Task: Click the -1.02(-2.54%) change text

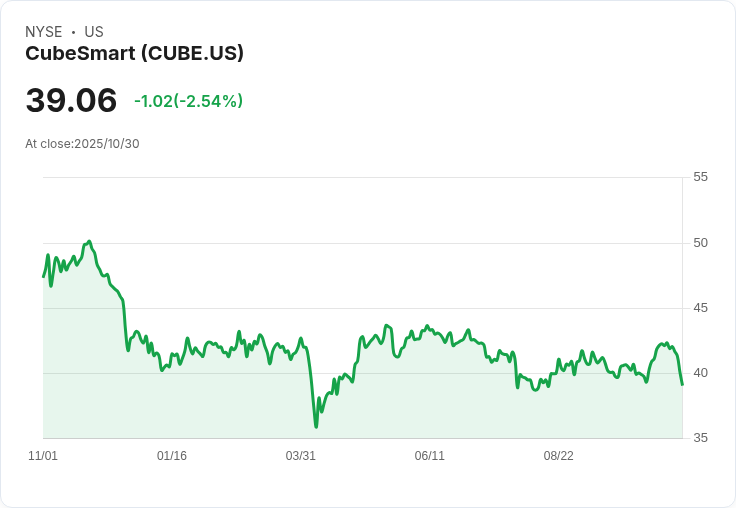Action: click(x=188, y=101)
